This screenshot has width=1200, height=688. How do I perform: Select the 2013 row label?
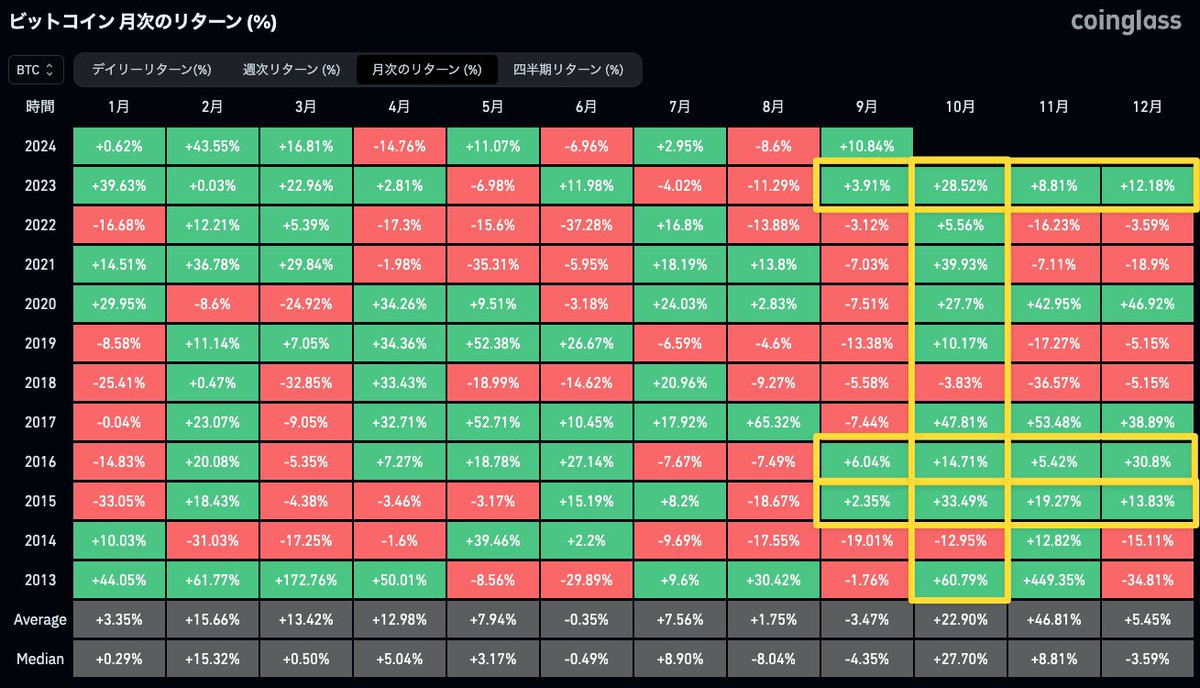point(40,579)
